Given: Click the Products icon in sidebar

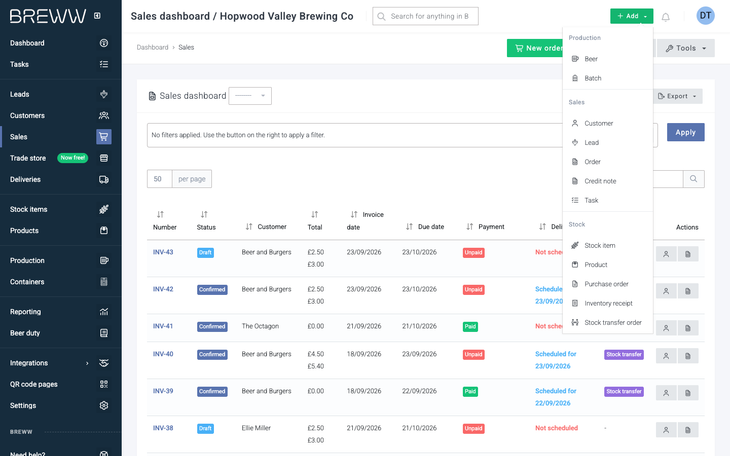Looking at the screenshot, I should pos(104,231).
